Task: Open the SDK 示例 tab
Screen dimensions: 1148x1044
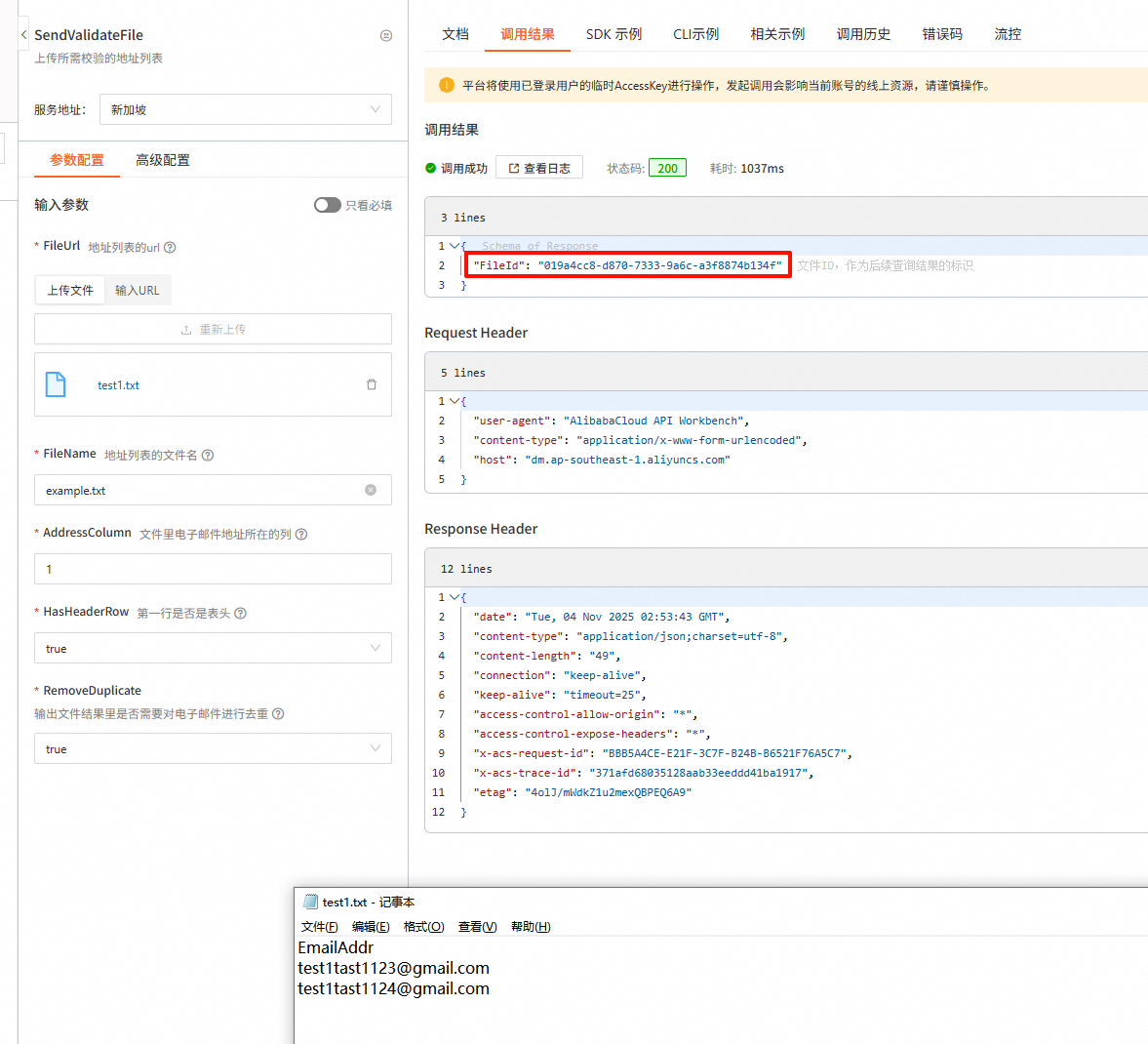Action: point(614,34)
